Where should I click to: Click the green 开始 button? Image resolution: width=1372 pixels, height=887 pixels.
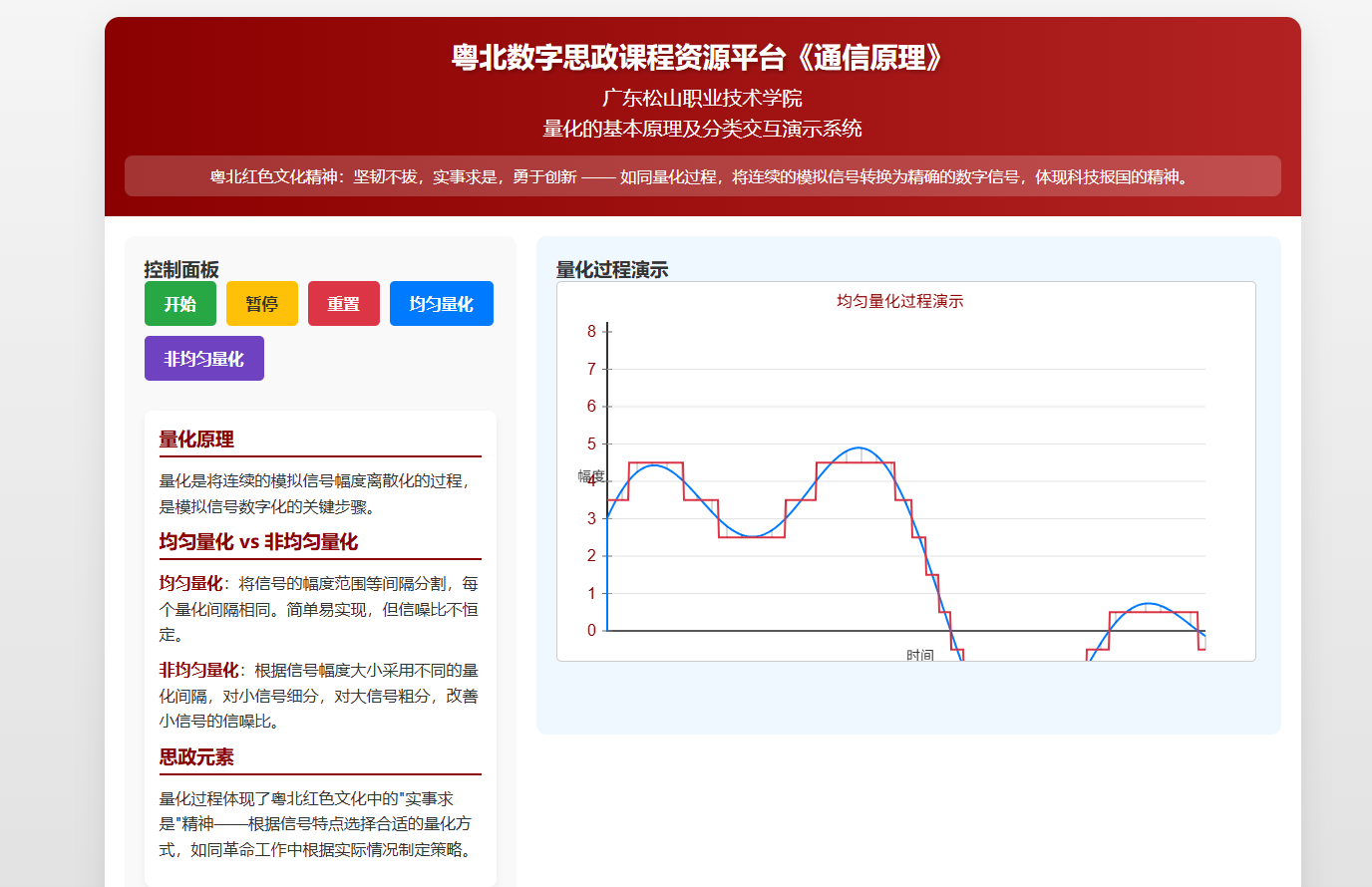tap(180, 304)
